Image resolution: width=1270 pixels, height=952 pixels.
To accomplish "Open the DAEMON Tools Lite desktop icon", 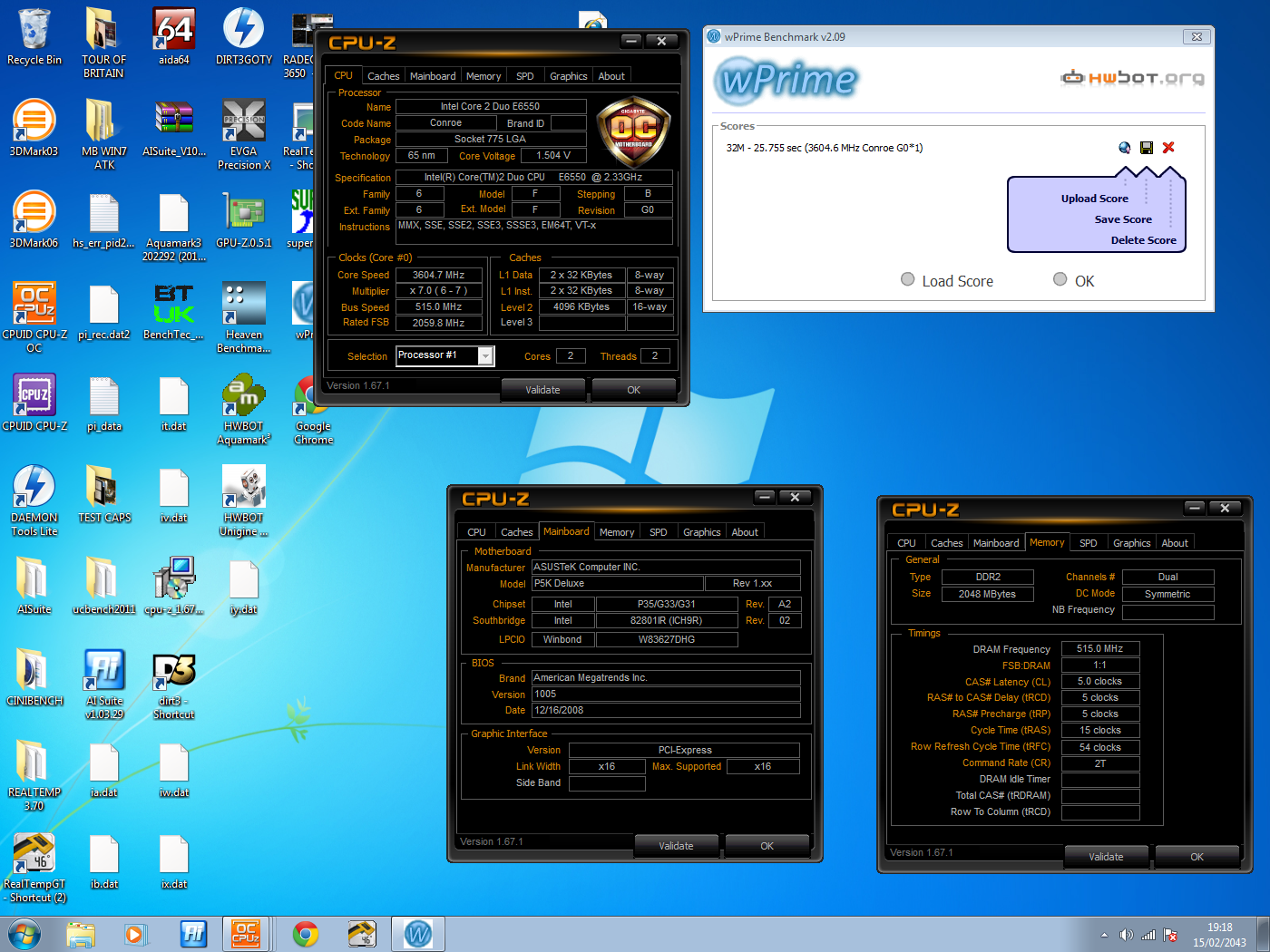I will point(34,500).
